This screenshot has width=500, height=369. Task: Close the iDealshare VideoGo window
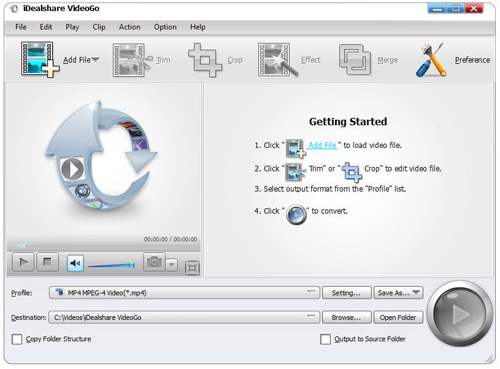click(x=474, y=8)
